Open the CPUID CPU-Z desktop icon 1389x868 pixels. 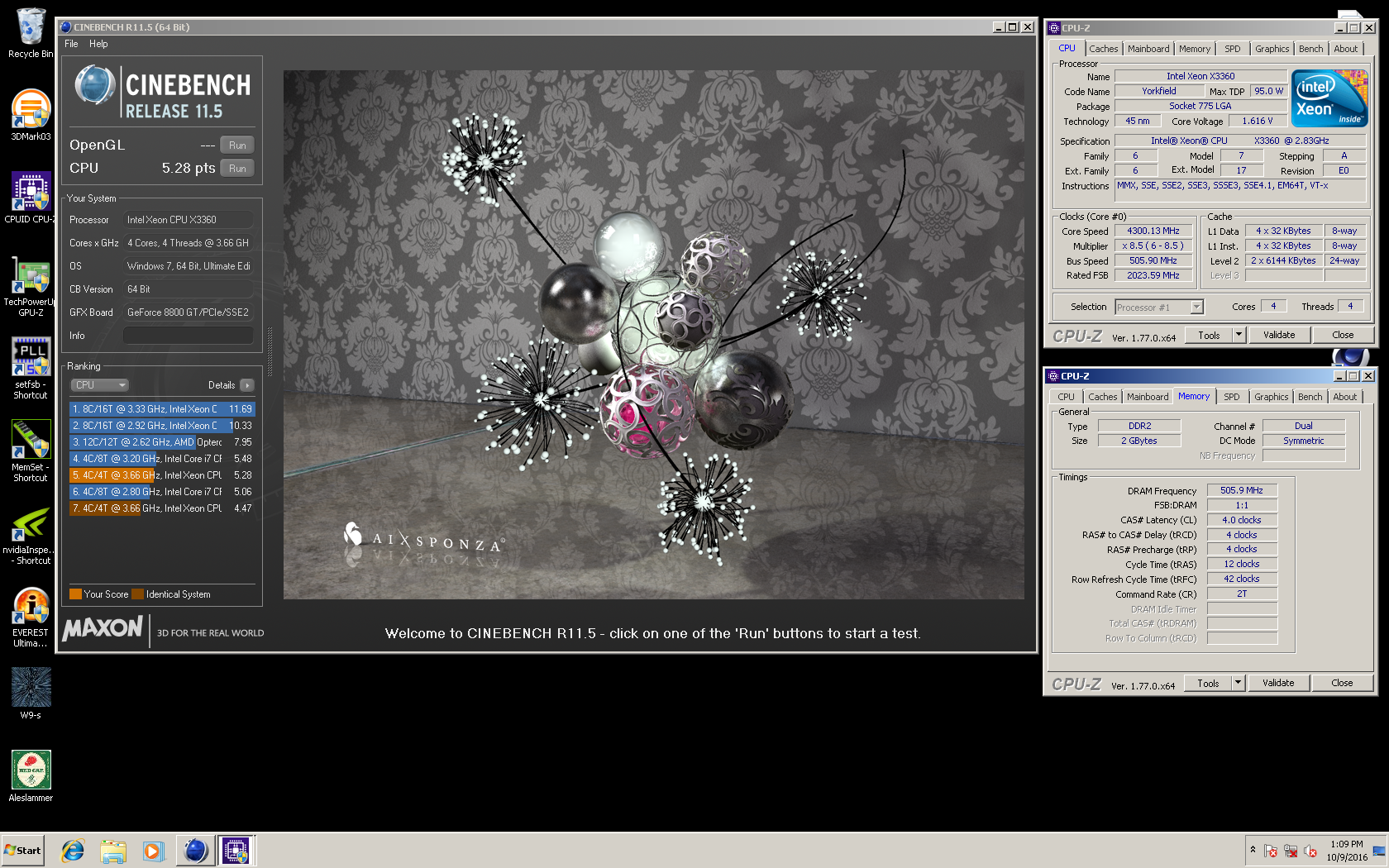point(31,198)
